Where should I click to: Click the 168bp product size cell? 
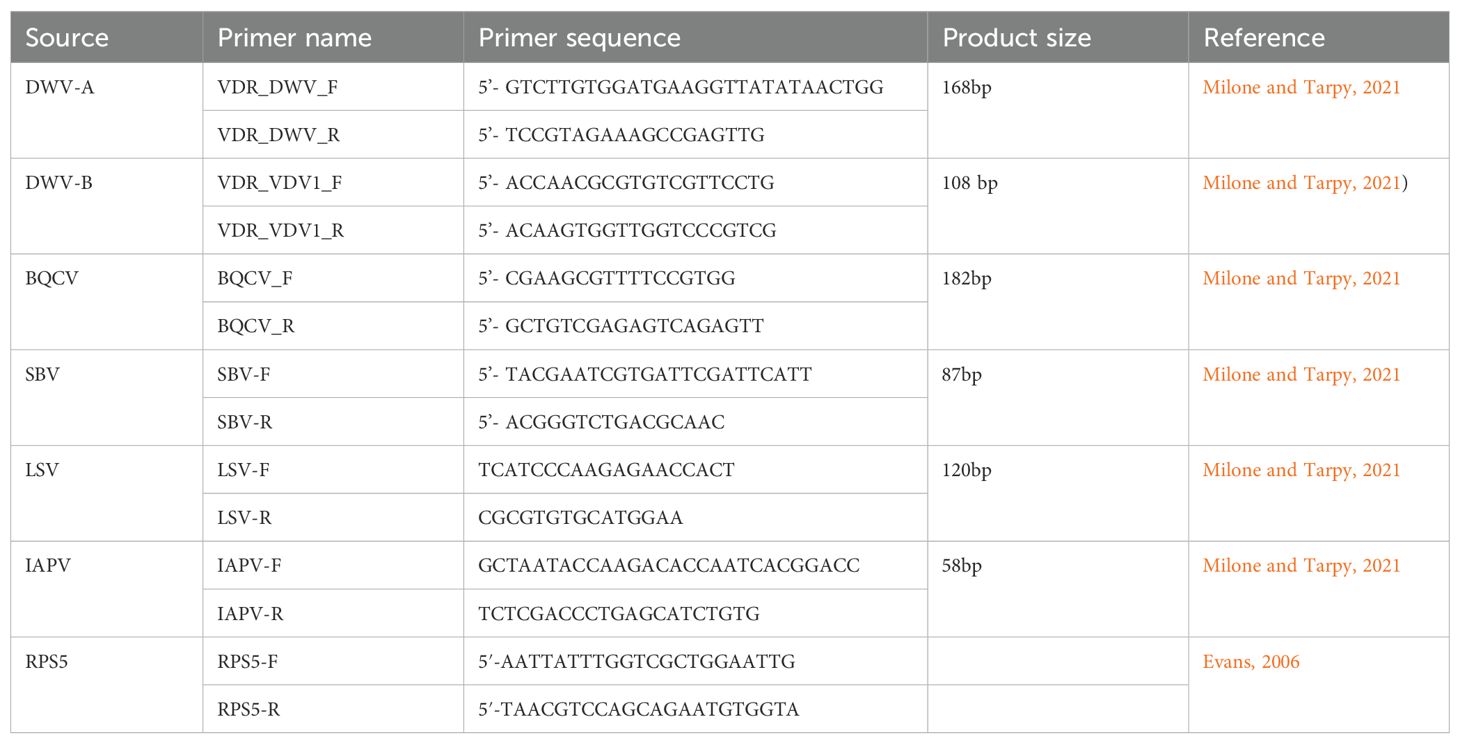tap(1058, 110)
